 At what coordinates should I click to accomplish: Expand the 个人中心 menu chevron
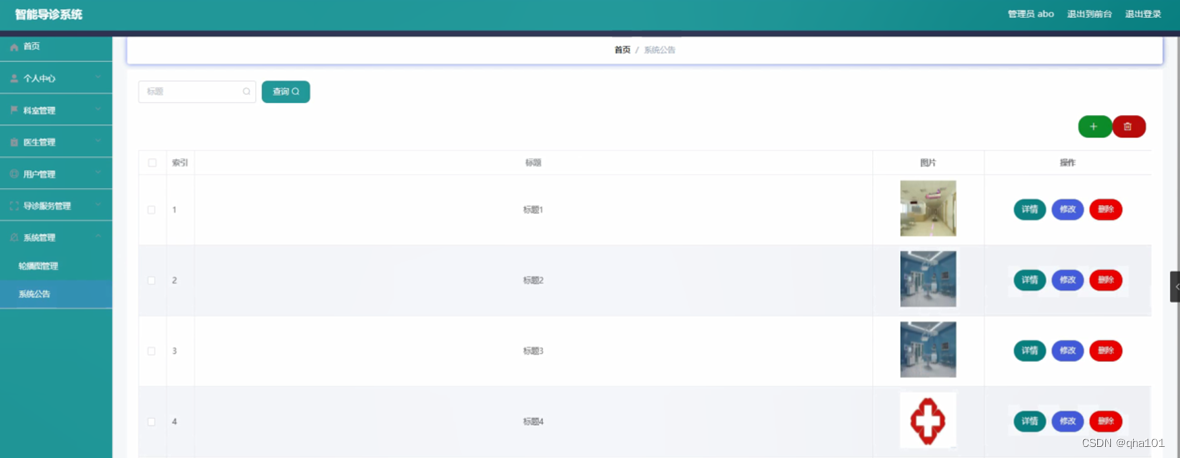(99, 77)
